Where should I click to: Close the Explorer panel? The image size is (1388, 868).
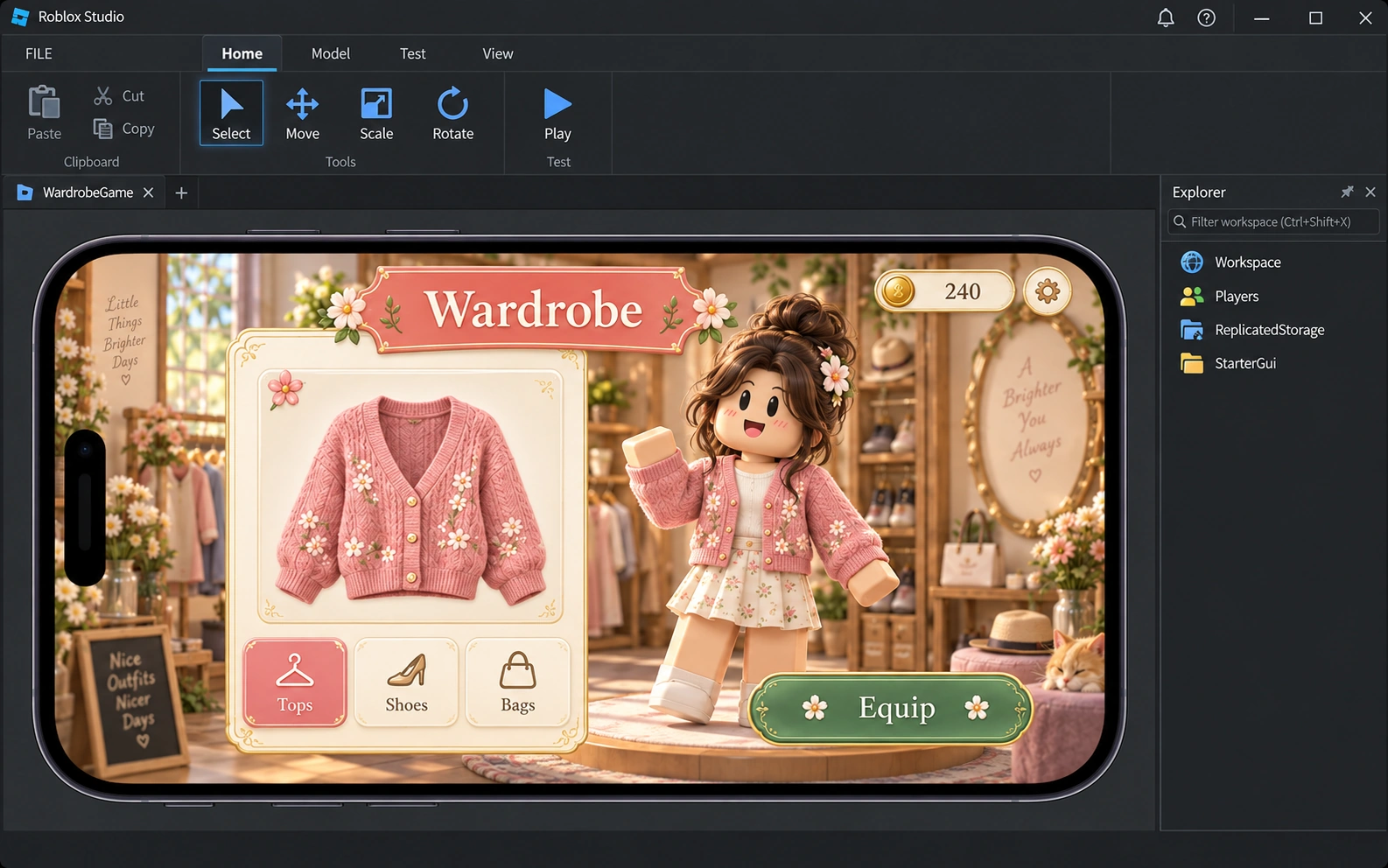point(1370,192)
